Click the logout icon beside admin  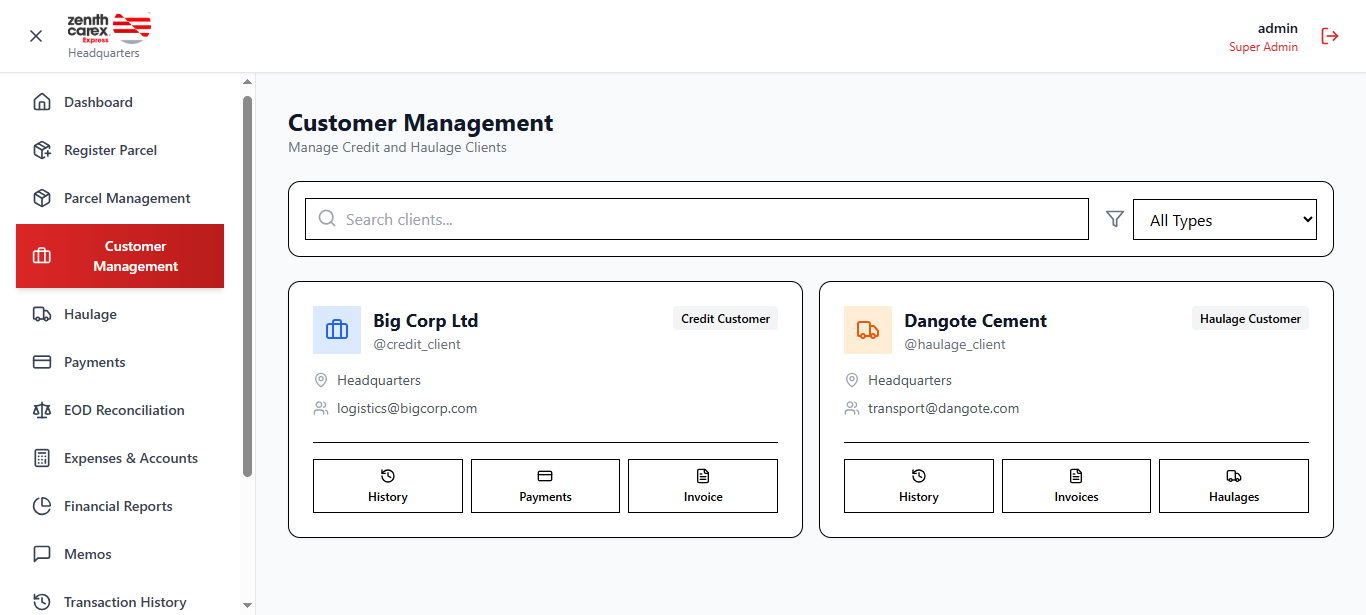[1329, 36]
